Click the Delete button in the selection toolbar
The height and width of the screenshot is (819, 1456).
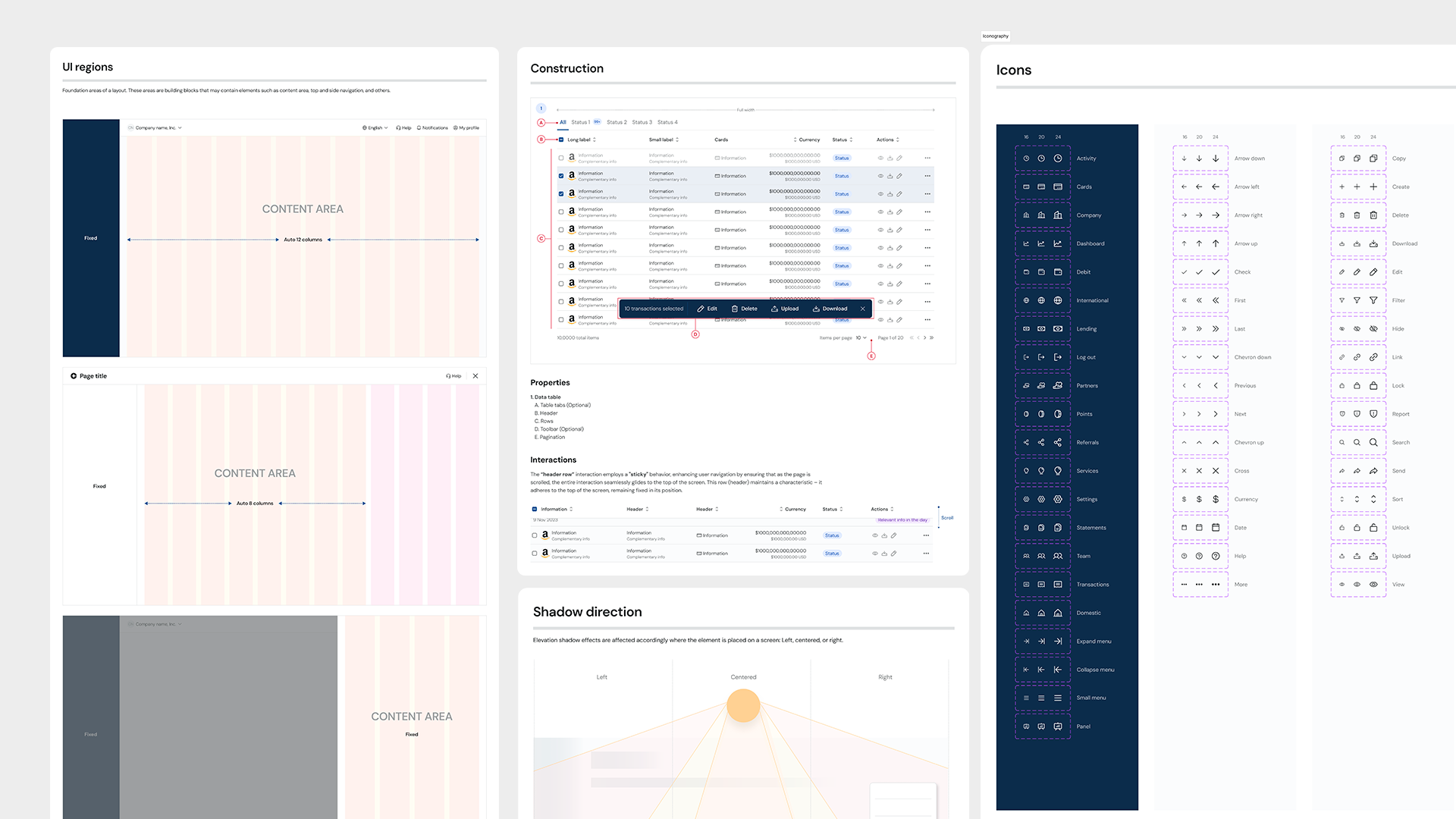point(745,309)
